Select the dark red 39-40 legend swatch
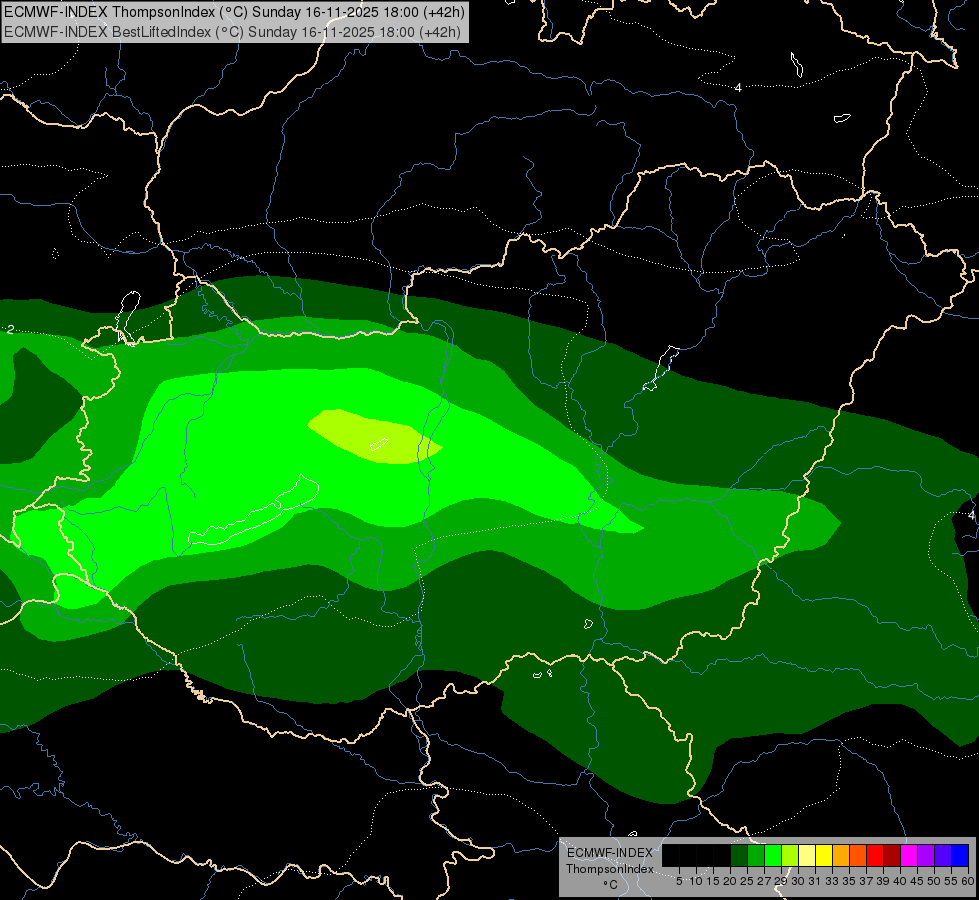 click(x=892, y=855)
